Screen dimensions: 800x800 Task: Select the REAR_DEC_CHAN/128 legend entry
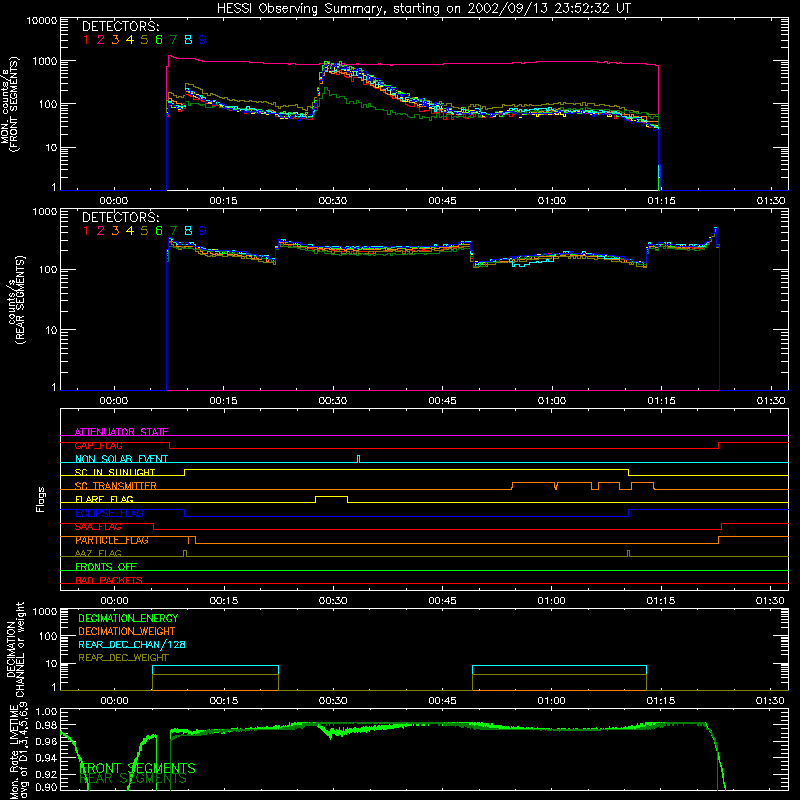132,644
